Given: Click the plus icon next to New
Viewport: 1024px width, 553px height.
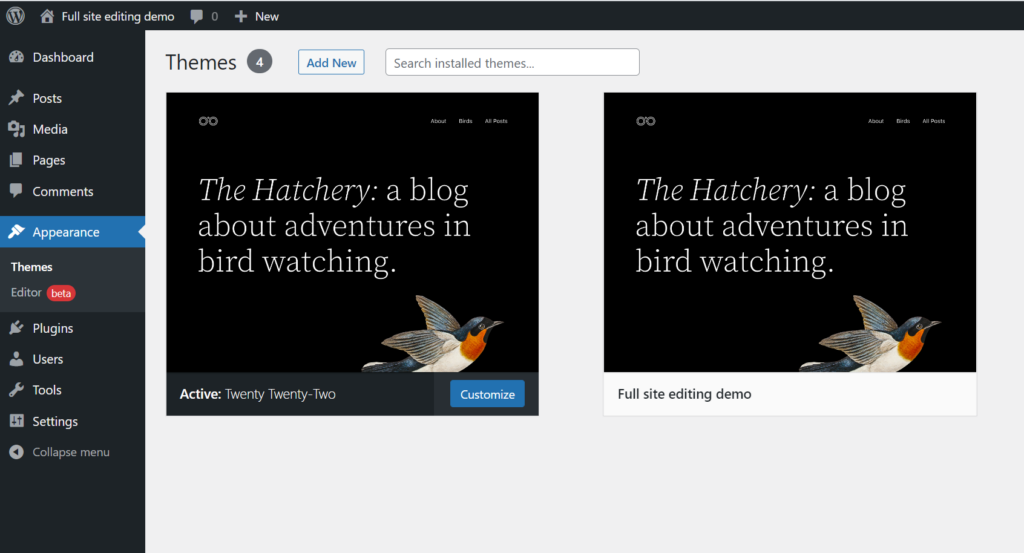Looking at the screenshot, I should click(241, 16).
